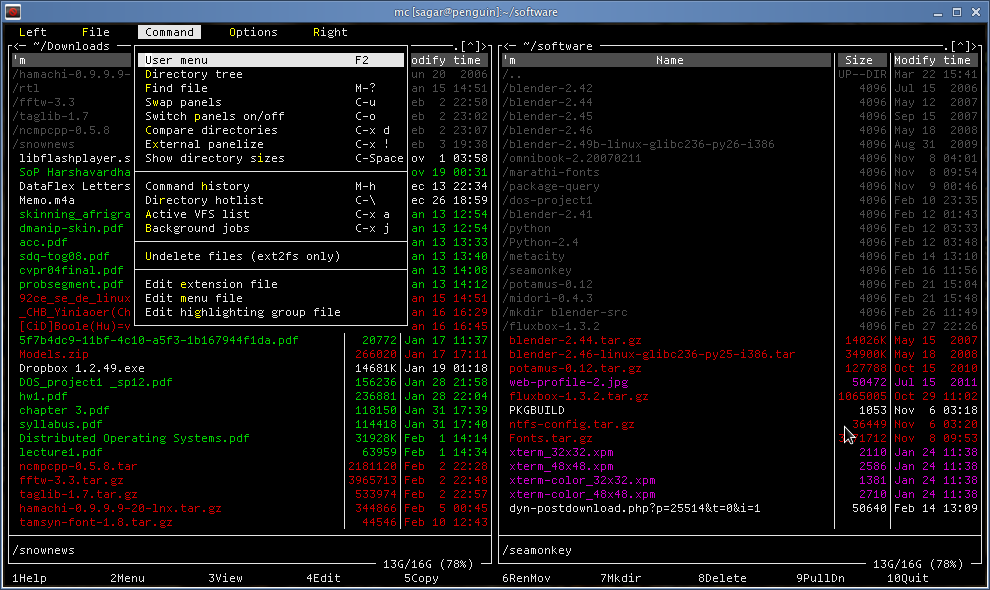Sort right panel by Size column

click(859, 60)
